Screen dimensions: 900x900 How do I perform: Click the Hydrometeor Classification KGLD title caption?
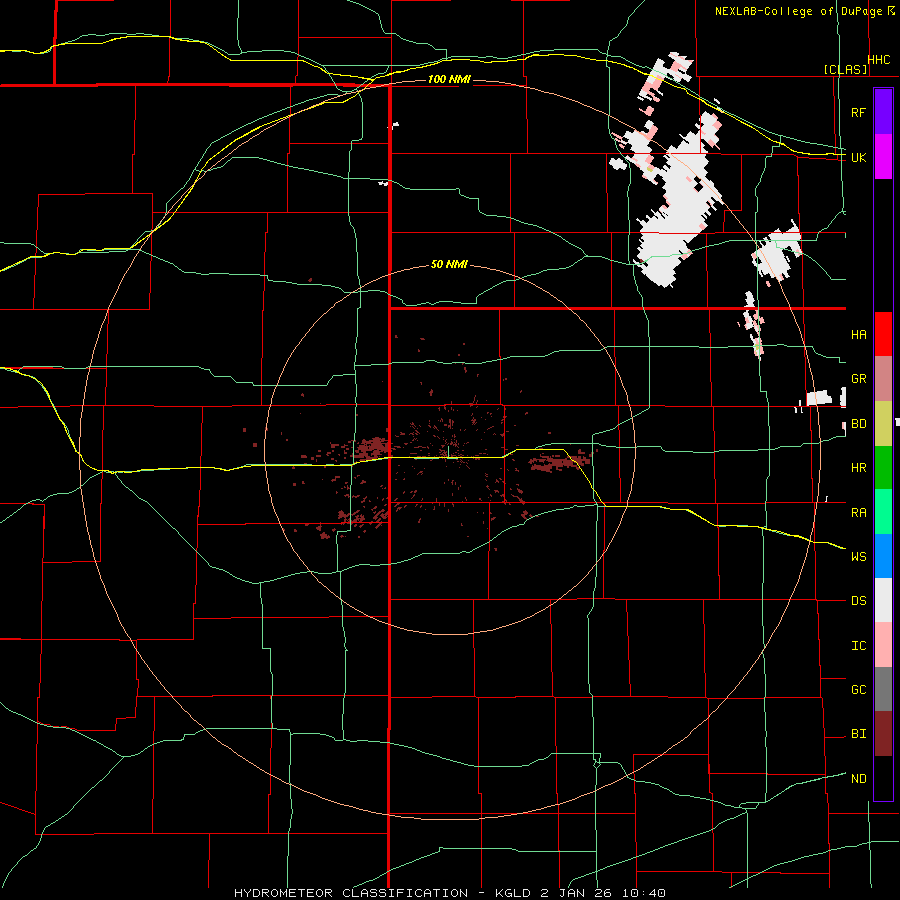point(449,893)
